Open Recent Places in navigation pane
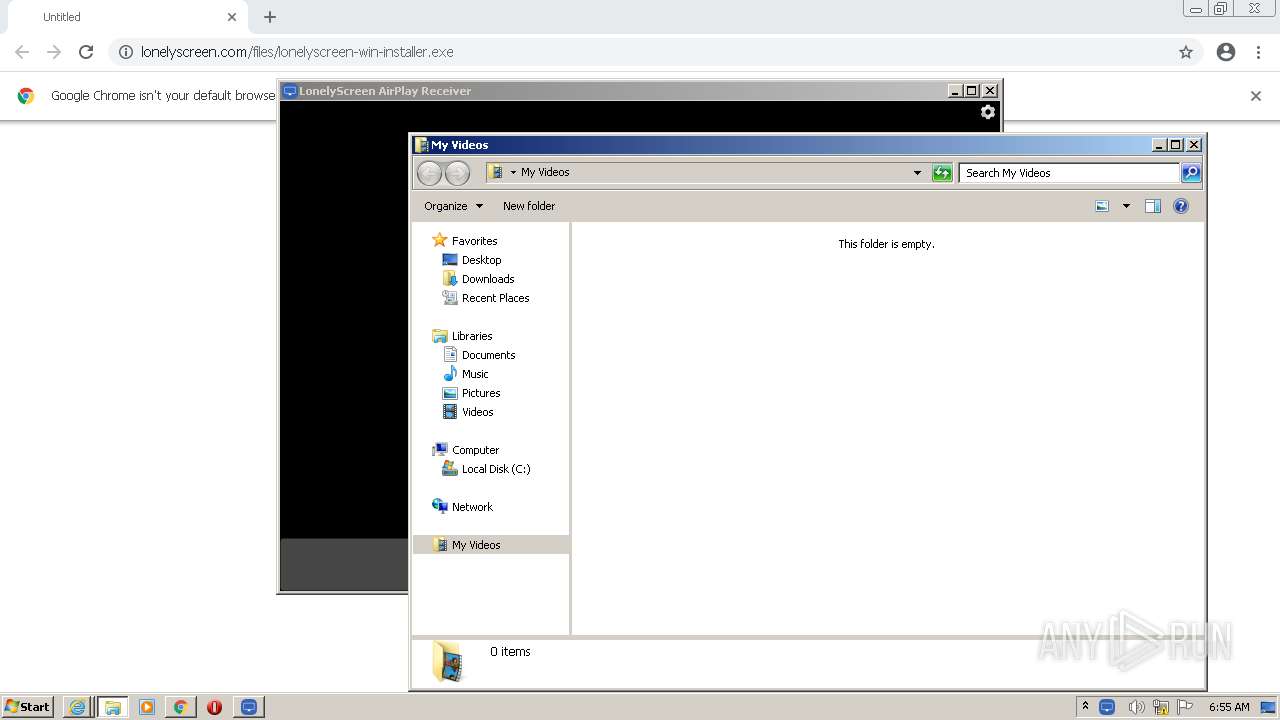Screen dimensions: 1280x720 click(x=495, y=298)
